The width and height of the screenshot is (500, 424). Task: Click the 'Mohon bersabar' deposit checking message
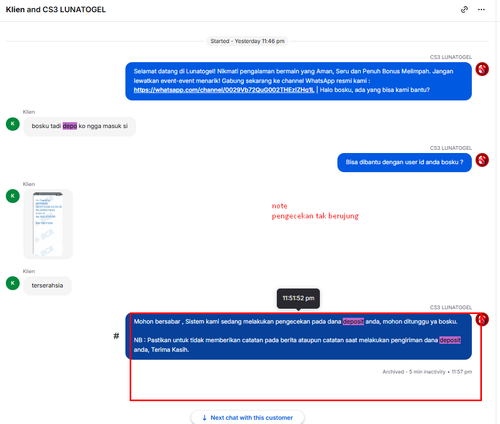click(x=298, y=336)
